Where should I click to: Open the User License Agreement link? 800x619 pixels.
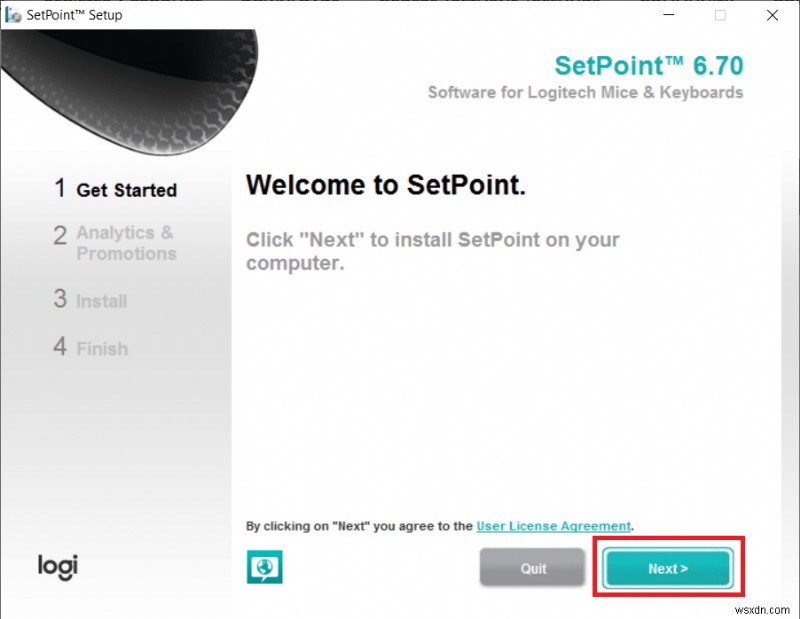[554, 526]
